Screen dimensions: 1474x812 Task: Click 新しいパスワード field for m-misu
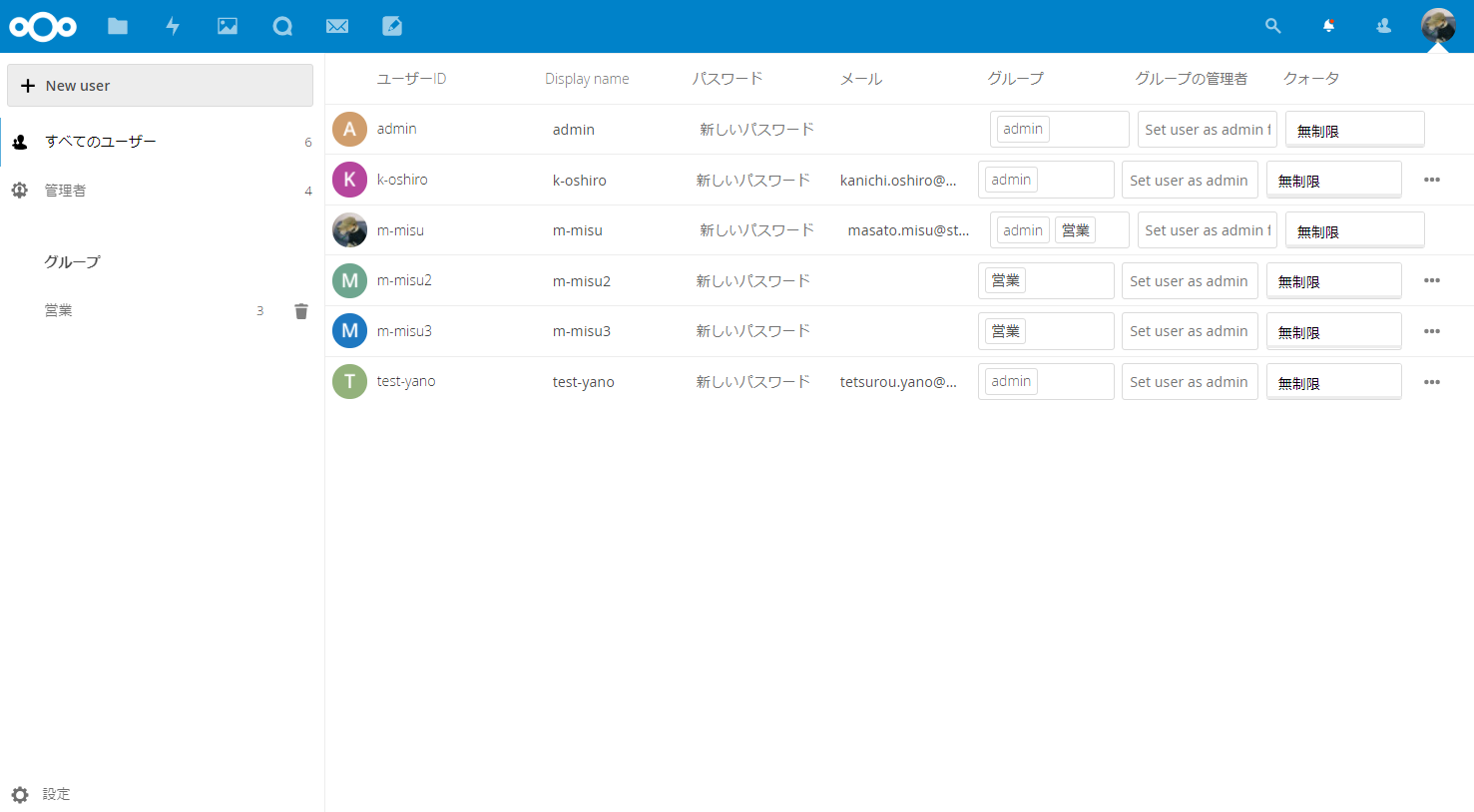tap(756, 229)
